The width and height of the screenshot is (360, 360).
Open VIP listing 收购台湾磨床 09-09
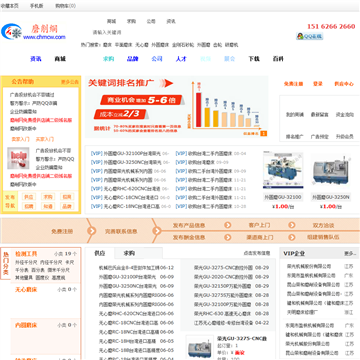coord(202,162)
